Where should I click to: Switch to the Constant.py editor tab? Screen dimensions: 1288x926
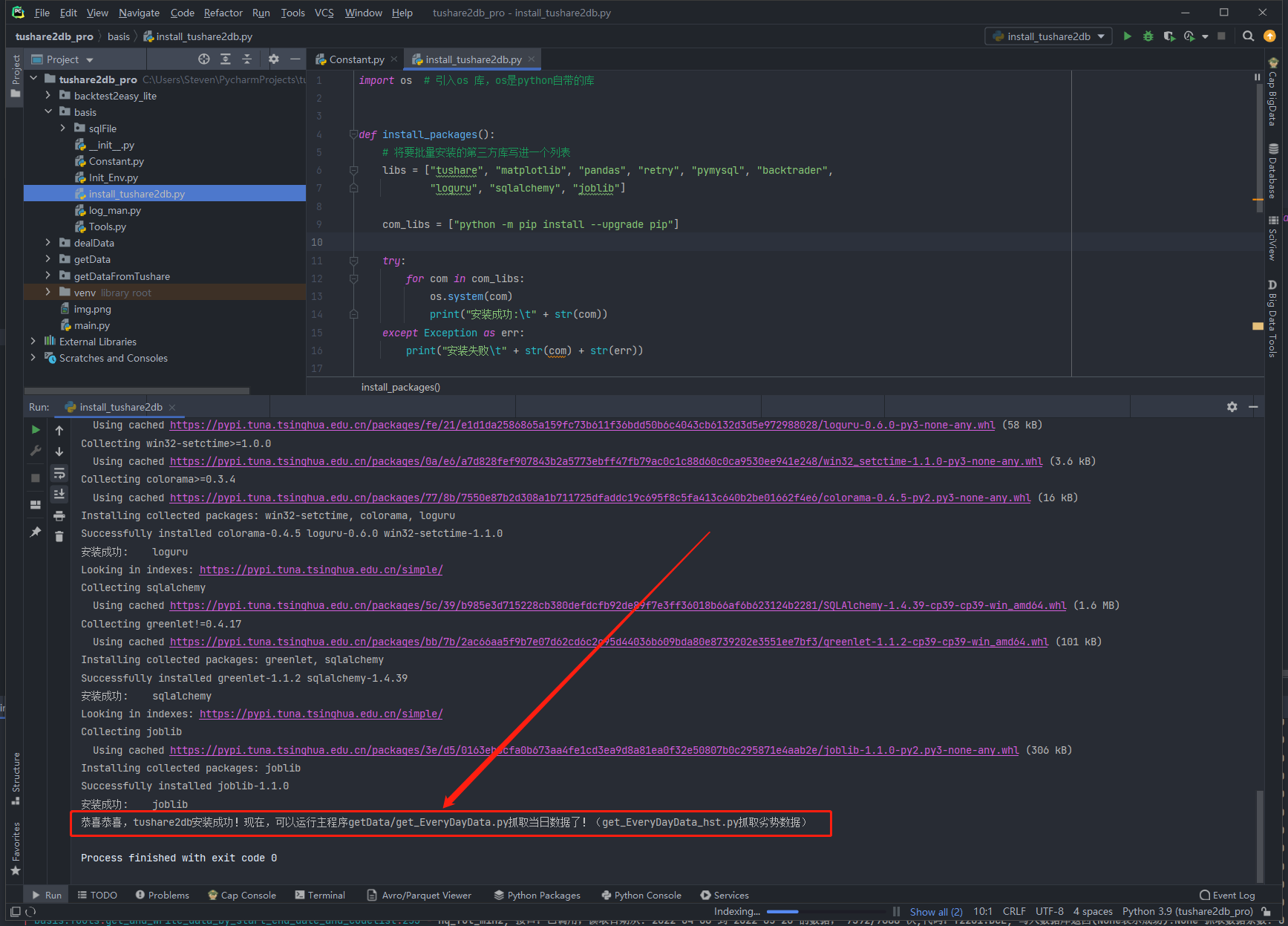coord(356,59)
